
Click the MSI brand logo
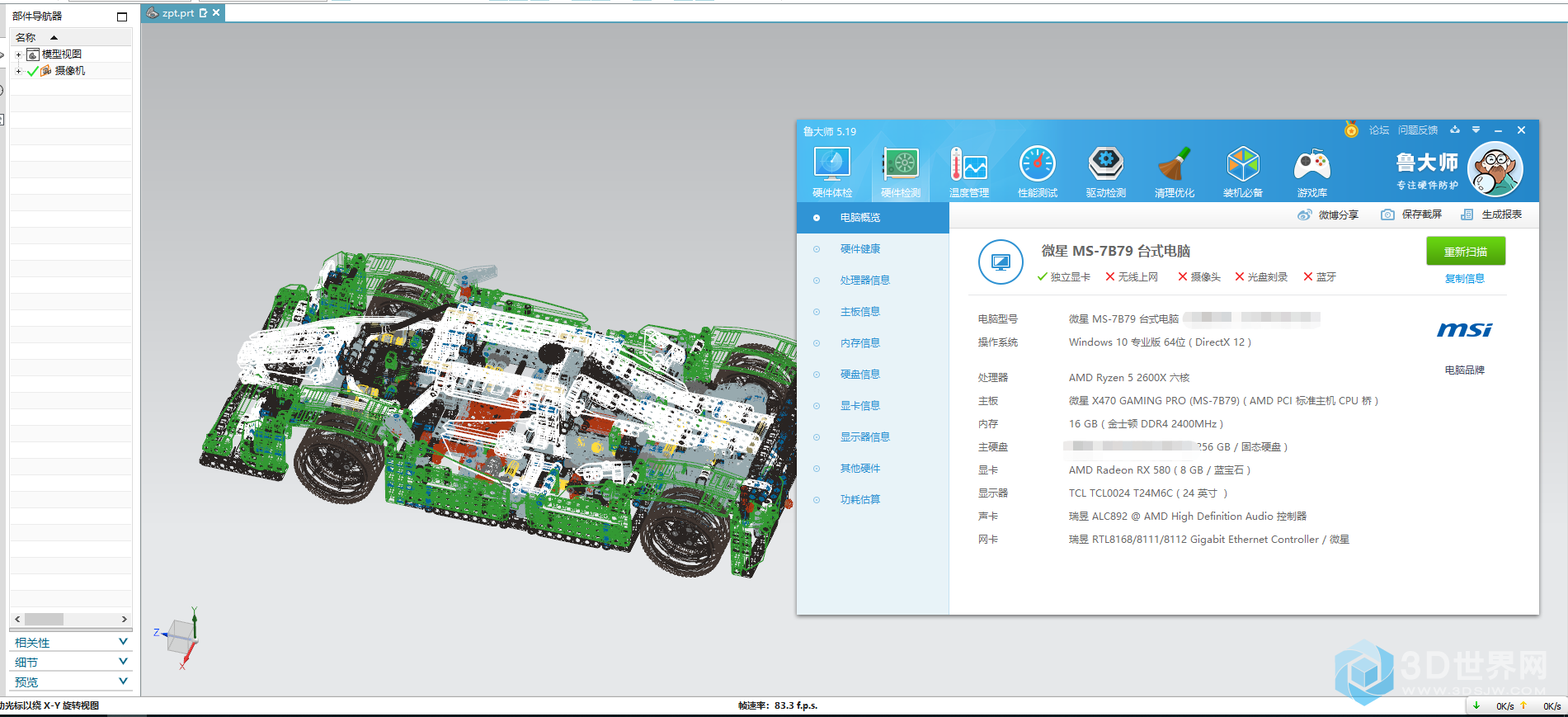(1465, 330)
